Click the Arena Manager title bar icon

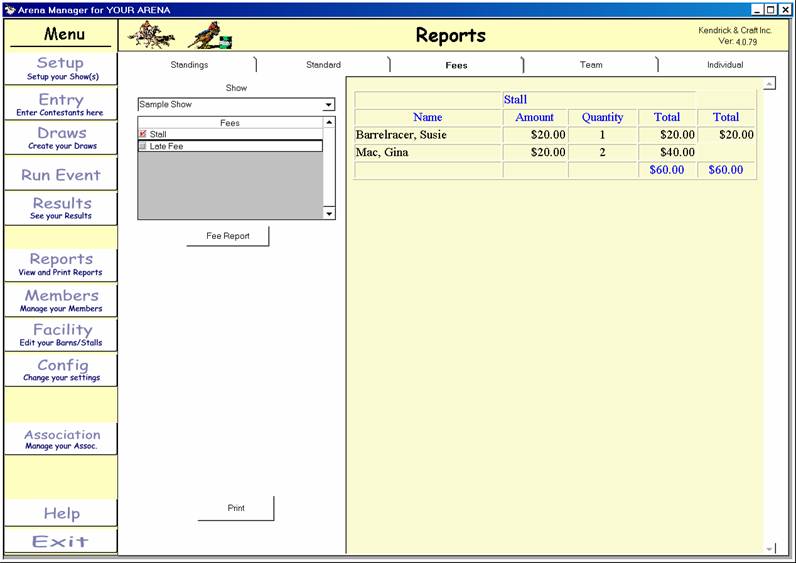(x=9, y=9)
